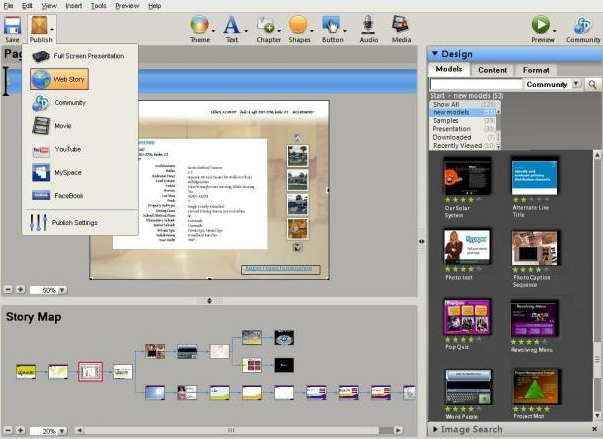Click the model search text field
This screenshot has height=439, width=603.
(x=476, y=84)
